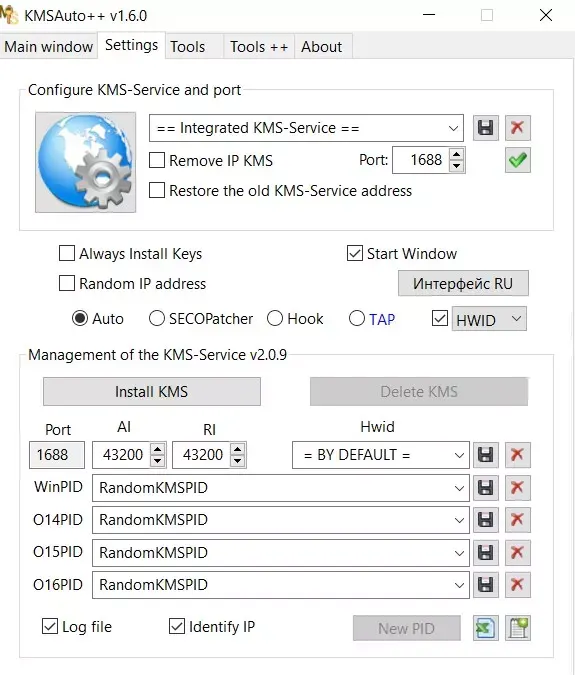
Task: Apply port setting with green checkmark
Action: 517,160
